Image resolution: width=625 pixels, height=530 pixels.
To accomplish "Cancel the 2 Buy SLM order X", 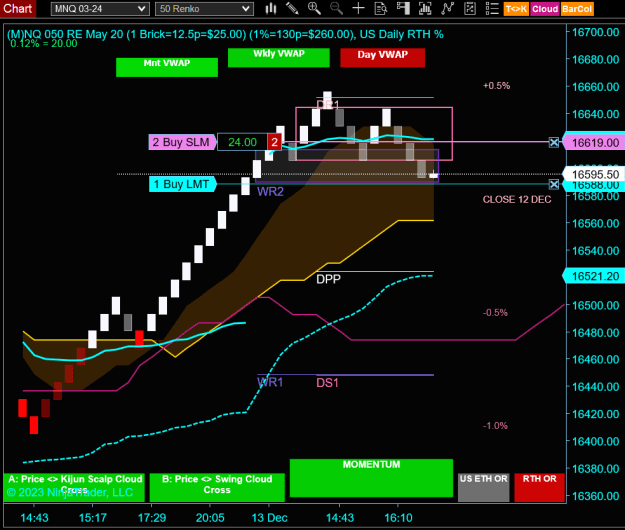I will click(x=554, y=142).
